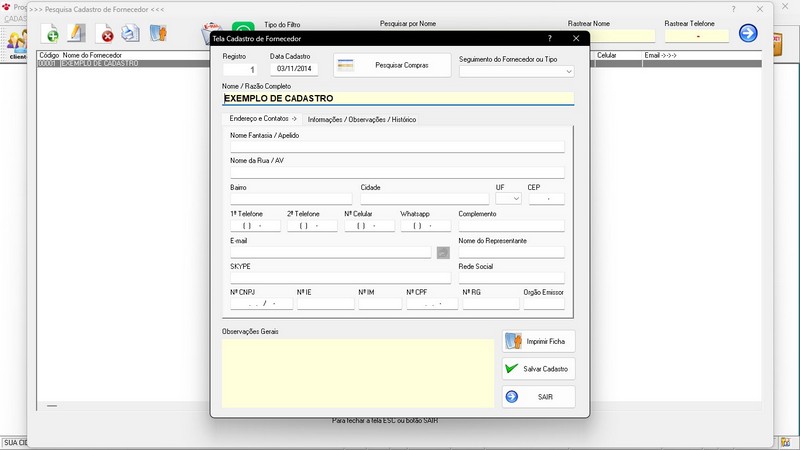Click the Complemento field
This screenshot has height=450, width=800.
[511, 226]
